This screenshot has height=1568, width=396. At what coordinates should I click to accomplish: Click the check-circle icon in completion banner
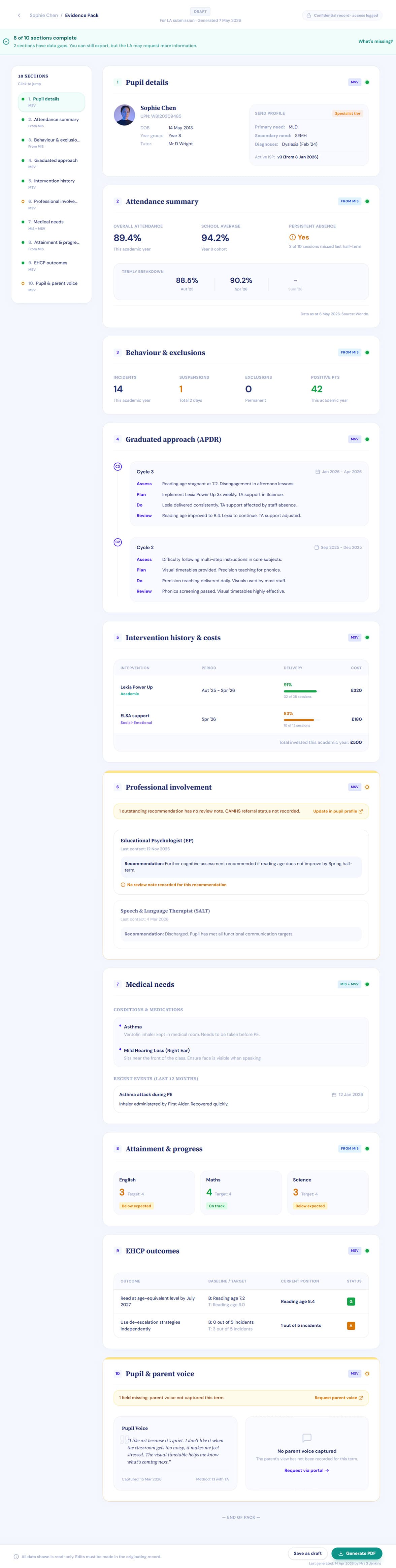click(6, 41)
